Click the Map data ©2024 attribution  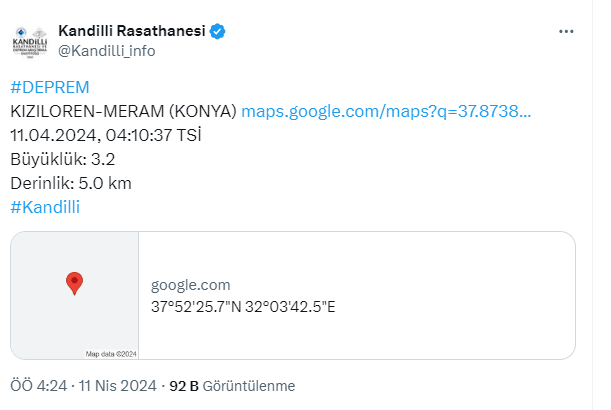tap(111, 353)
